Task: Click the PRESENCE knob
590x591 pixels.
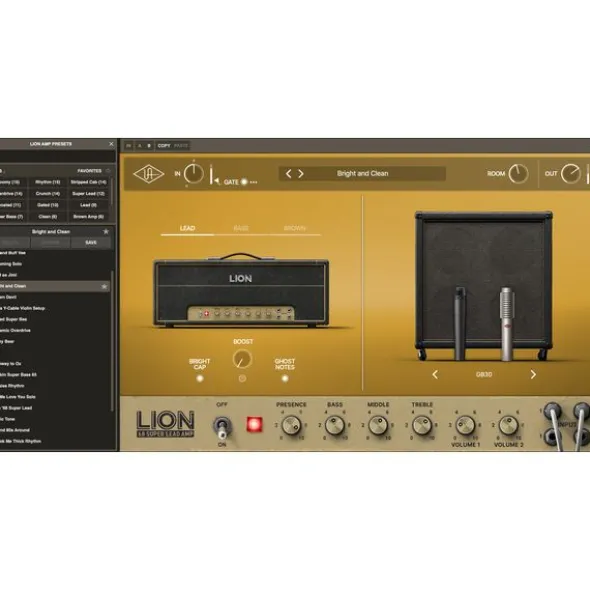Action: (x=291, y=426)
